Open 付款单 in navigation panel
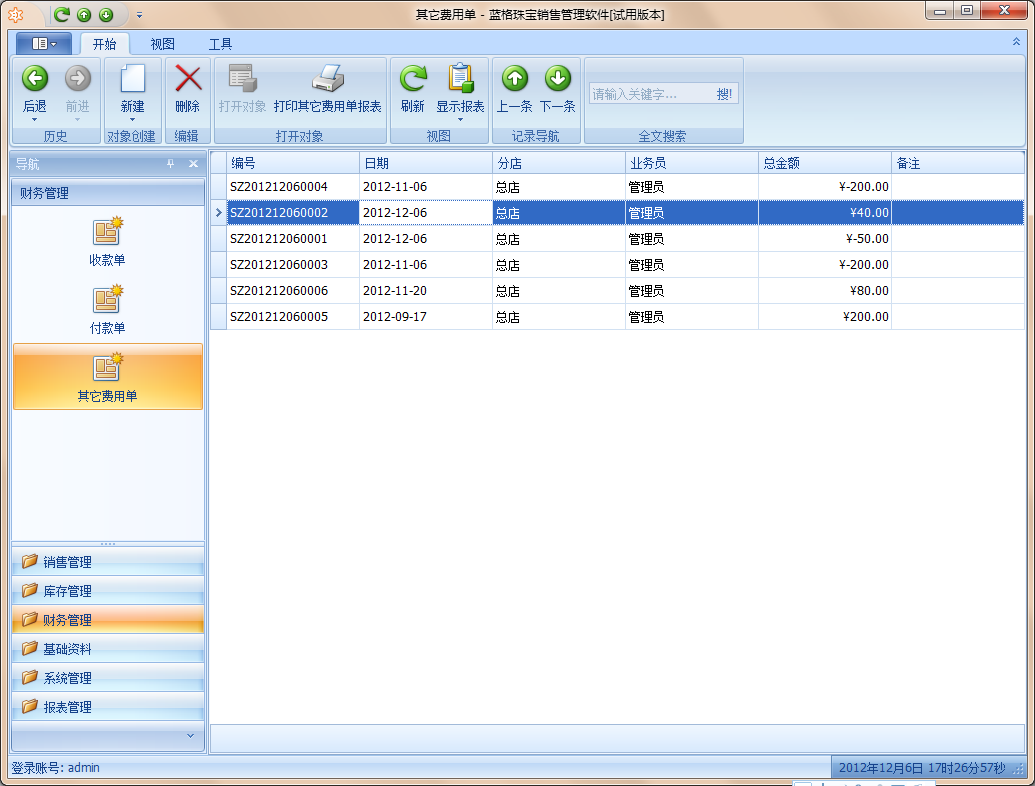This screenshot has width=1035, height=786. tap(107, 310)
